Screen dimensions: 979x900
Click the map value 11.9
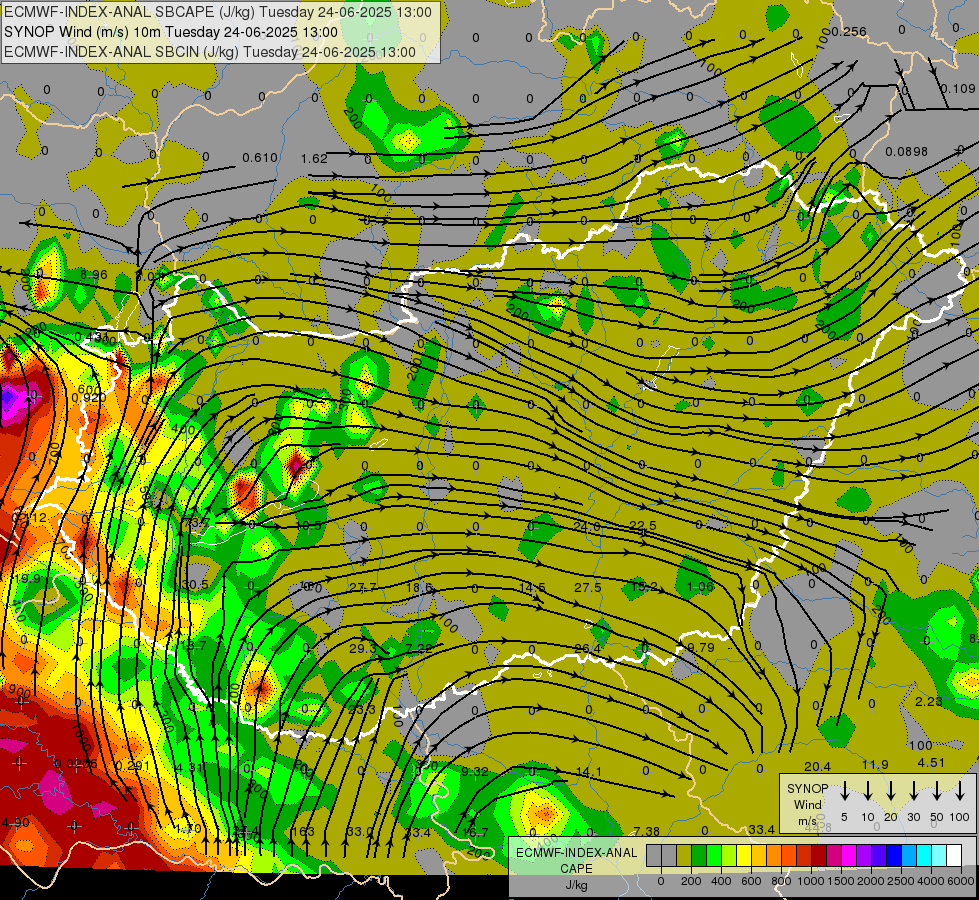[x=875, y=764]
